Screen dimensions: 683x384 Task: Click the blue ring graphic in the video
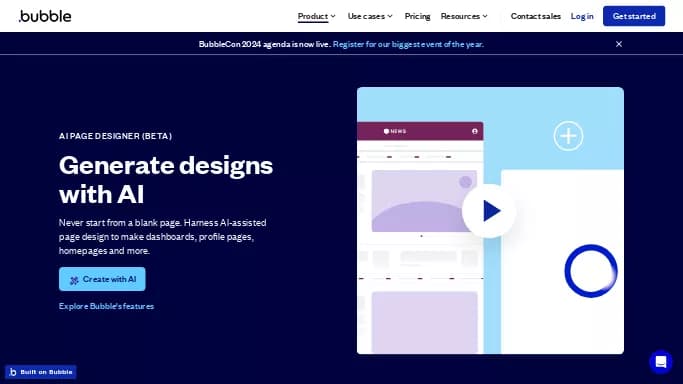coord(591,271)
